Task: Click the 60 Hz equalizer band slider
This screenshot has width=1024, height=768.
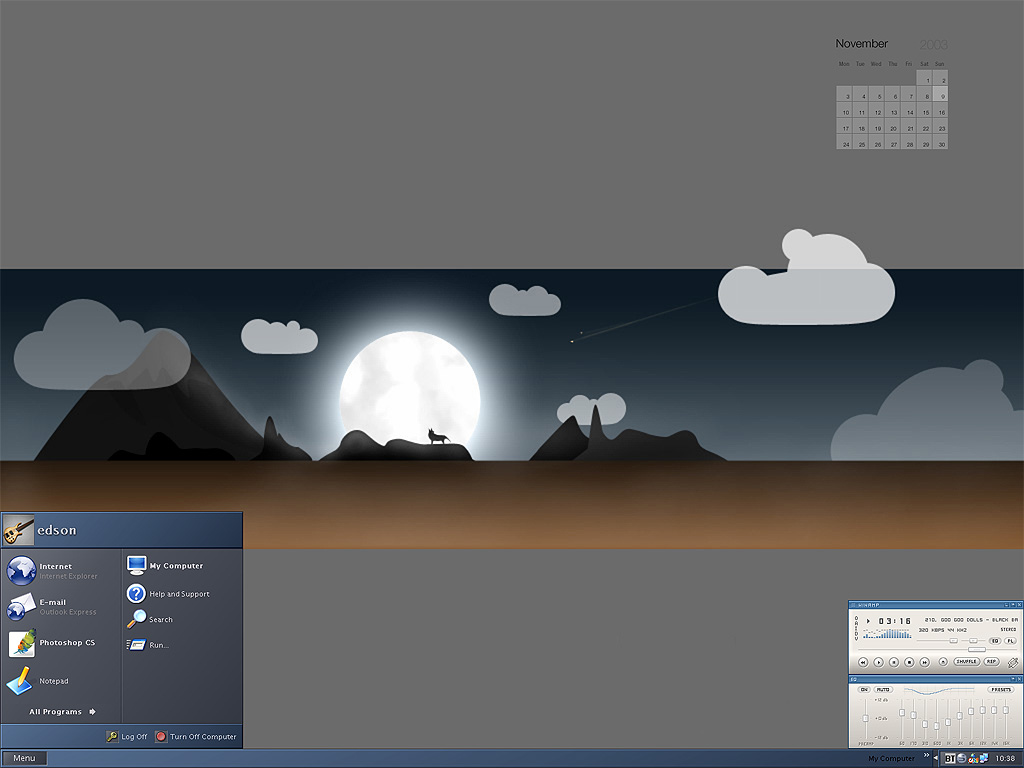Action: coord(902,712)
